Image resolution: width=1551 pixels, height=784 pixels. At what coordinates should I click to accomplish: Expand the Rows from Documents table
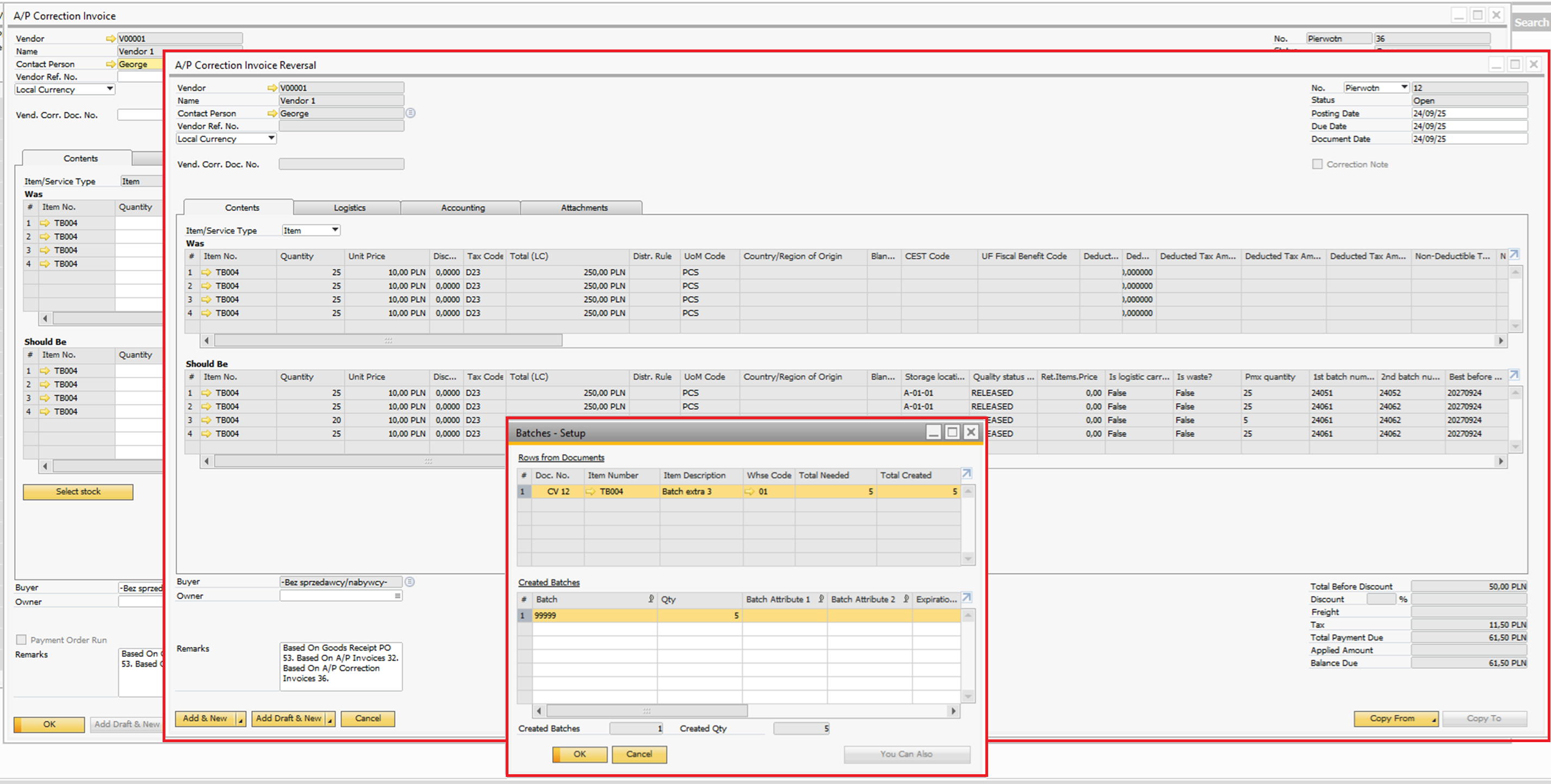point(966,474)
